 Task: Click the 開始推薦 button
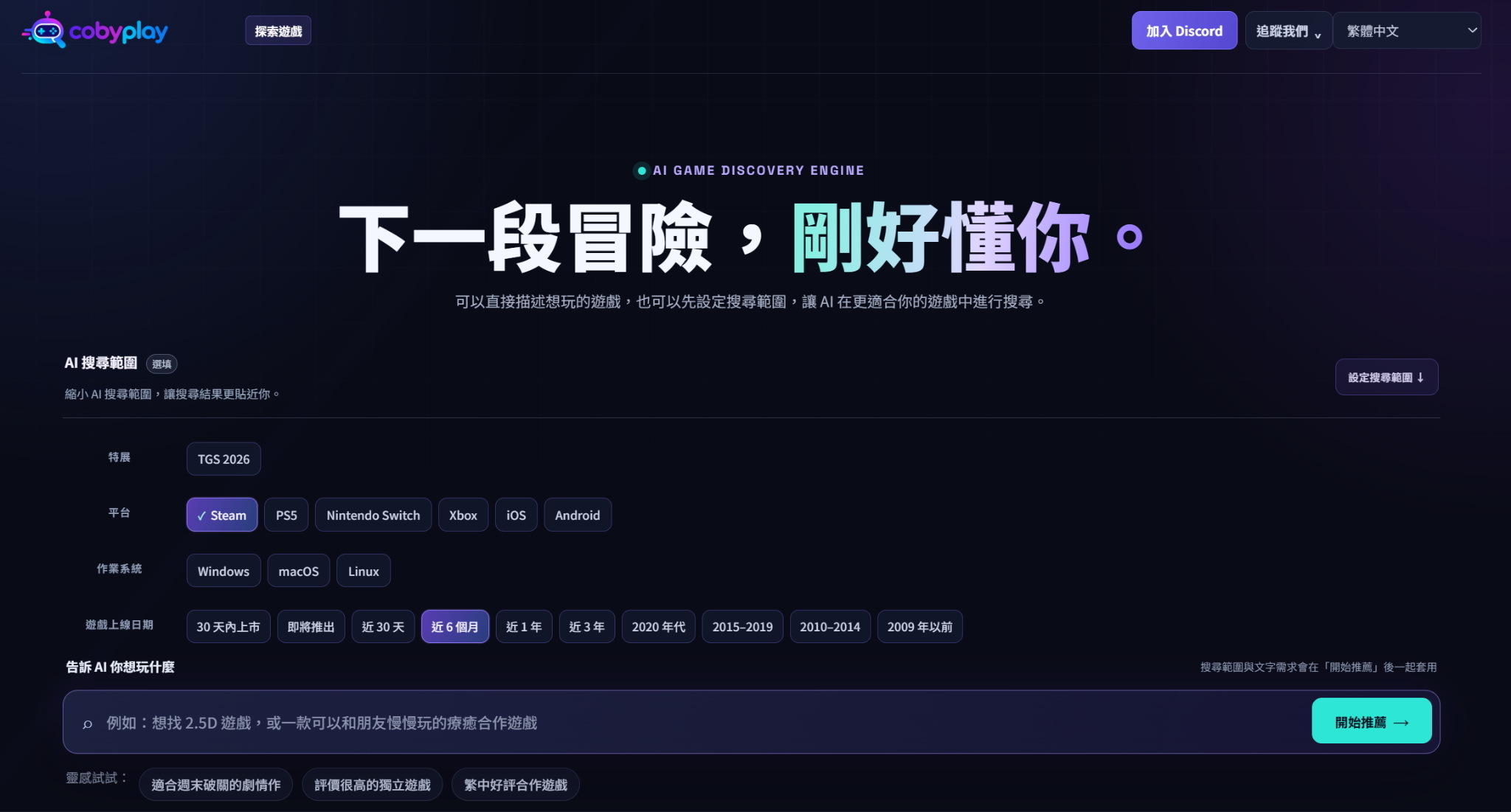pyautogui.click(x=1372, y=721)
